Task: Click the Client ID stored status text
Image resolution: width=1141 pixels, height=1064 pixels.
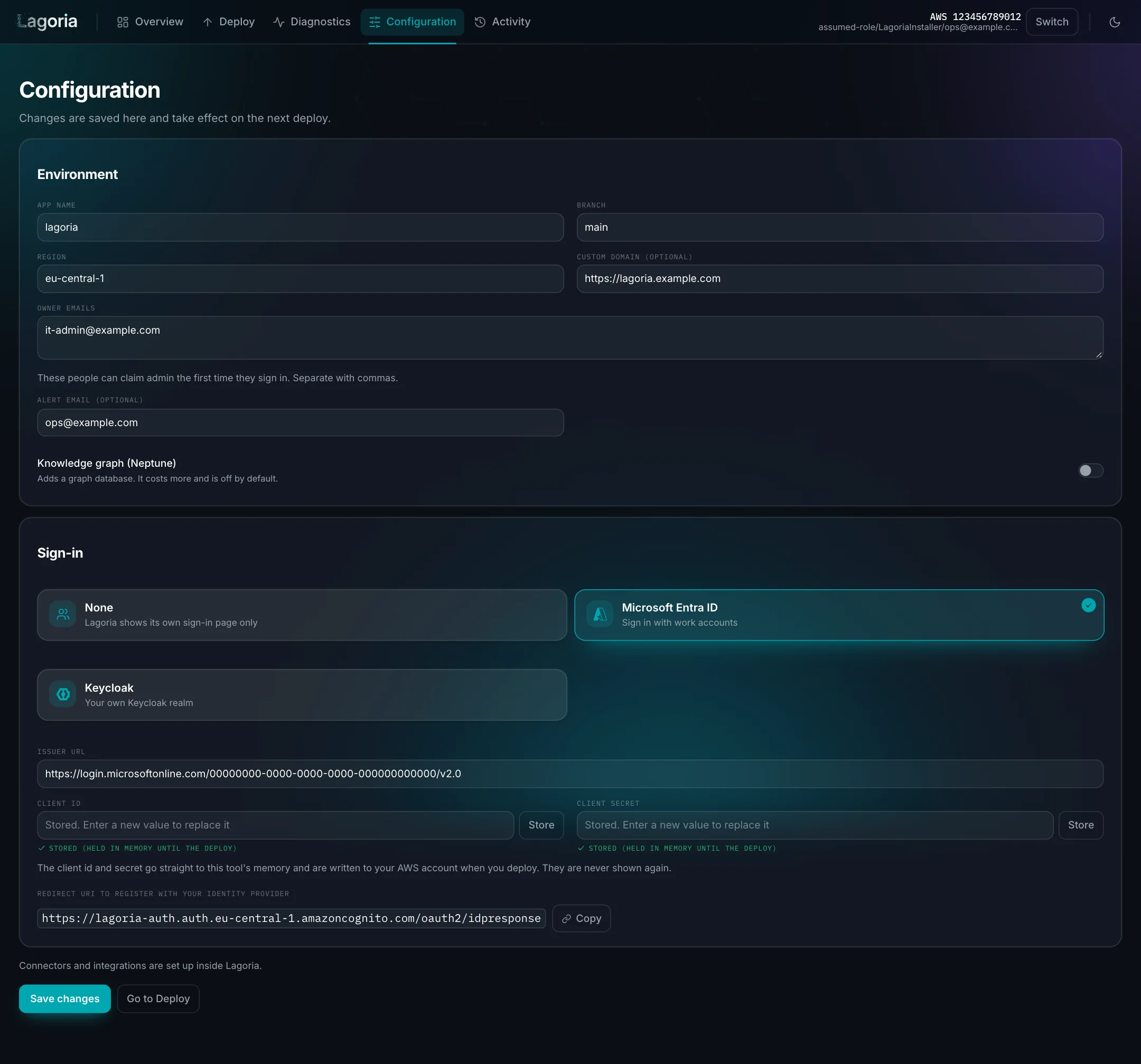Action: (137, 849)
